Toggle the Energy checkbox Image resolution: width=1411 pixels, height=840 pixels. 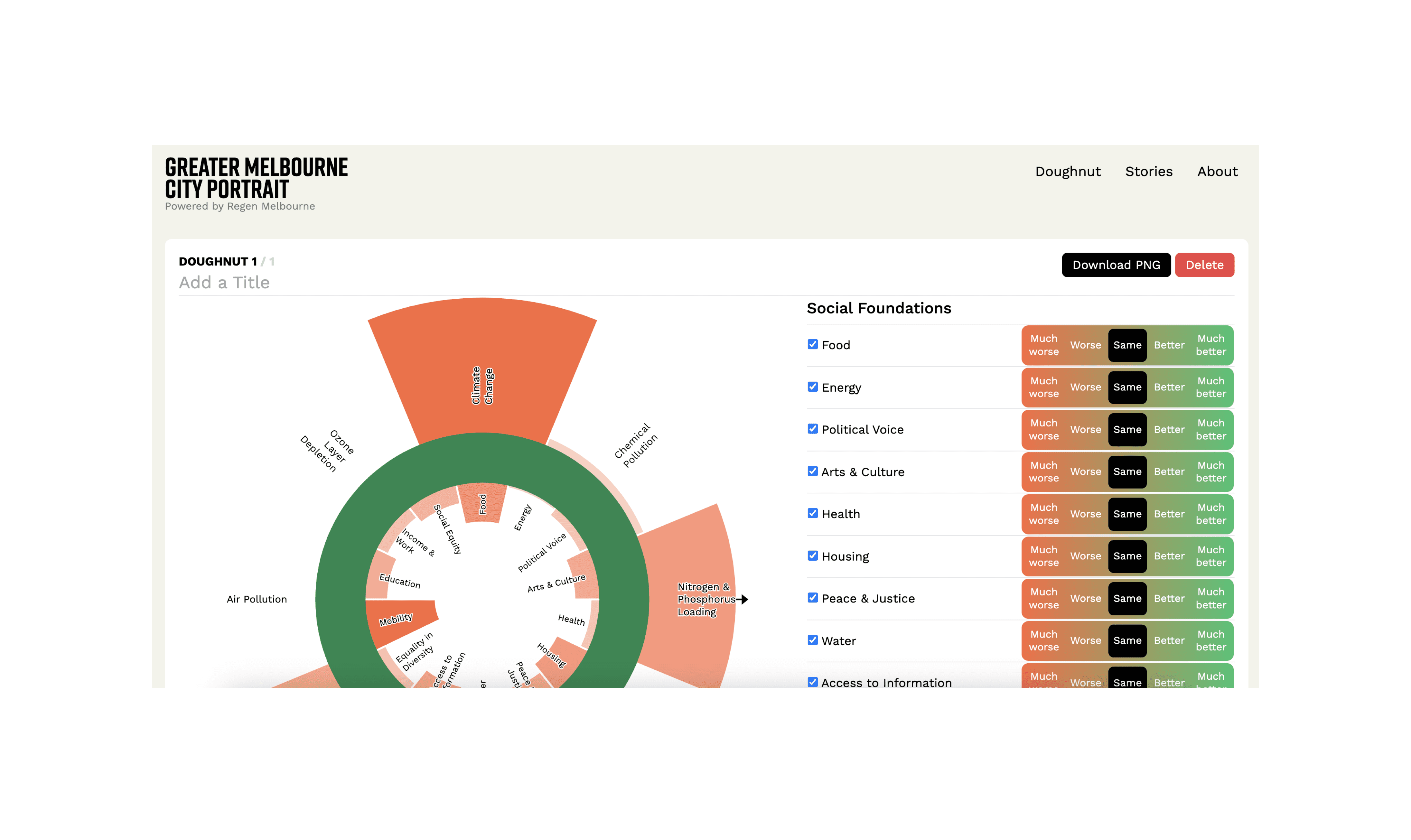[813, 387]
